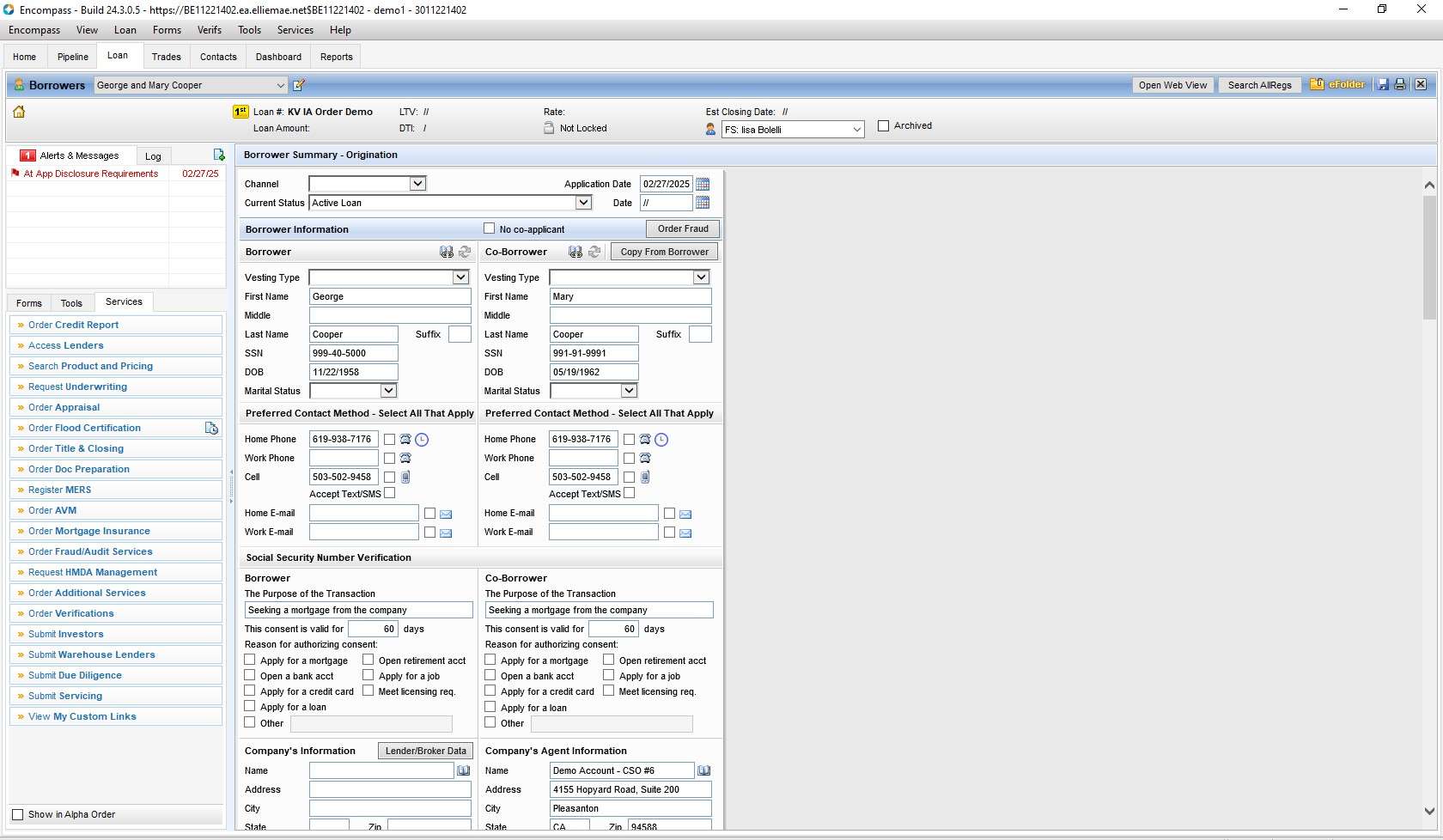Click Co-Borrower Home Phone clock icon
Viewport: 1443px width, 840px height.
[661, 440]
